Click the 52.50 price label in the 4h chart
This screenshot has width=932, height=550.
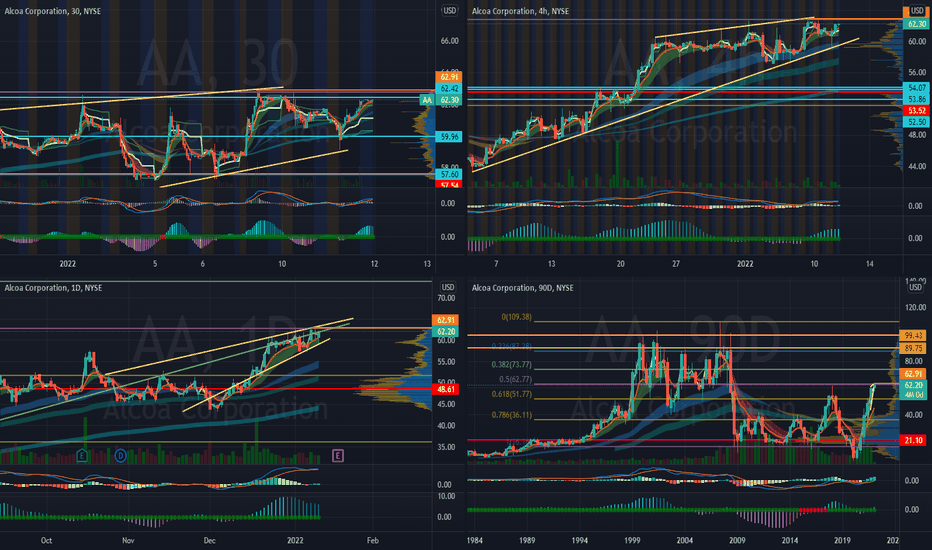click(916, 122)
